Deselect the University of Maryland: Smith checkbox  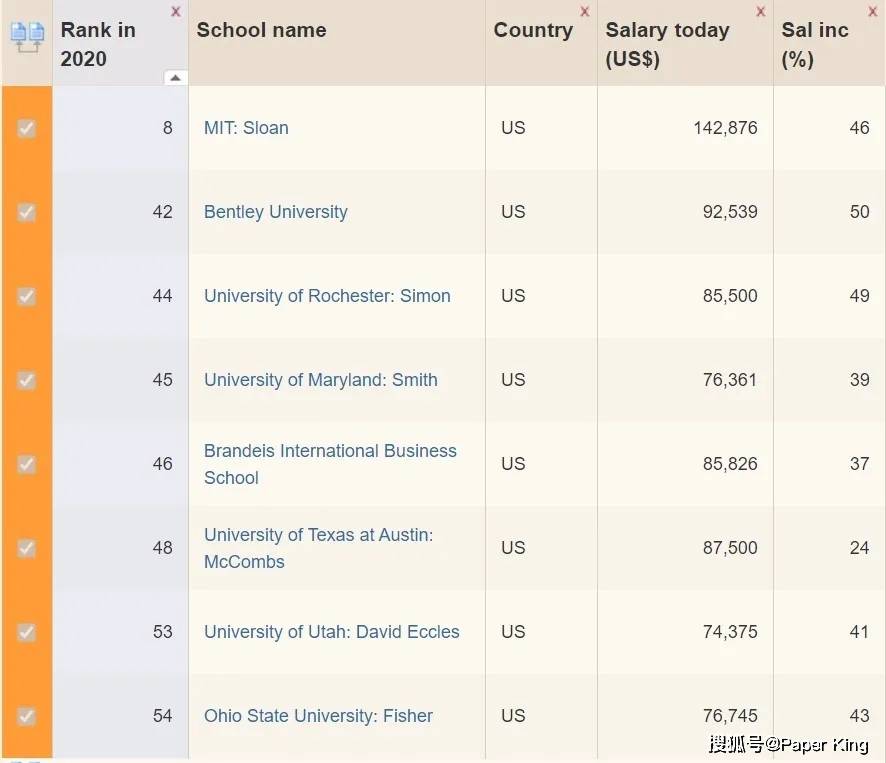coord(27,380)
